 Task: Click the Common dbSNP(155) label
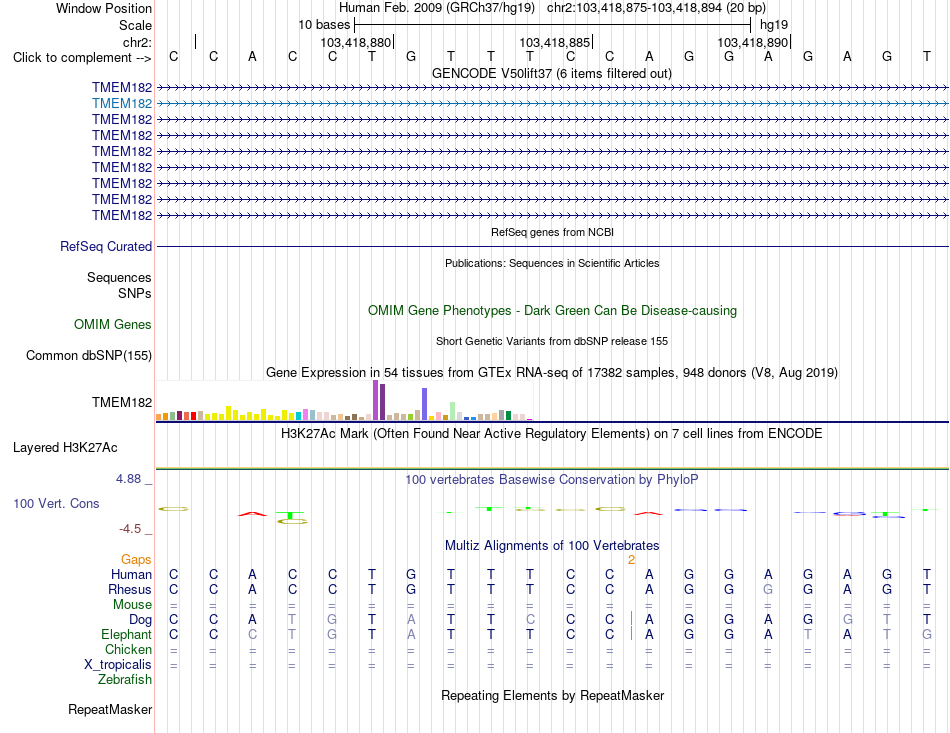pos(88,356)
